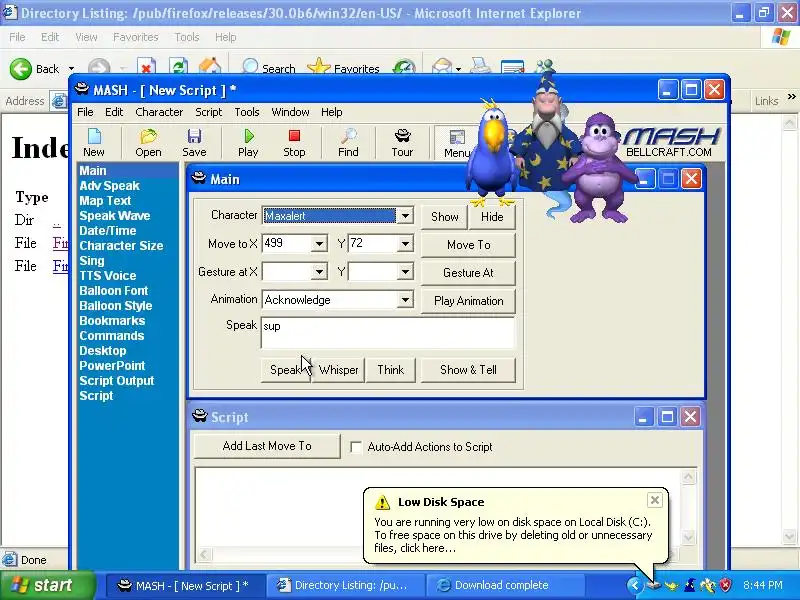
Task: Enable Auto-Add Actions to Script checkbox
Action: pyautogui.click(x=356, y=447)
